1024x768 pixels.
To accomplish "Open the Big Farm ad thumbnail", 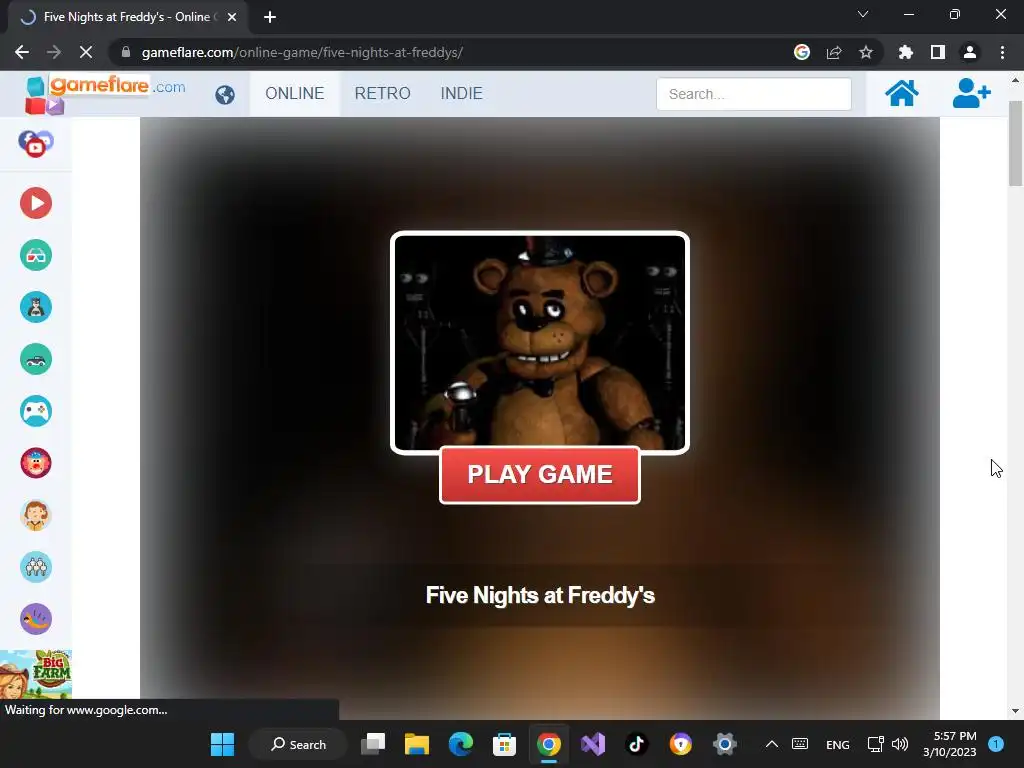I will pos(36,674).
